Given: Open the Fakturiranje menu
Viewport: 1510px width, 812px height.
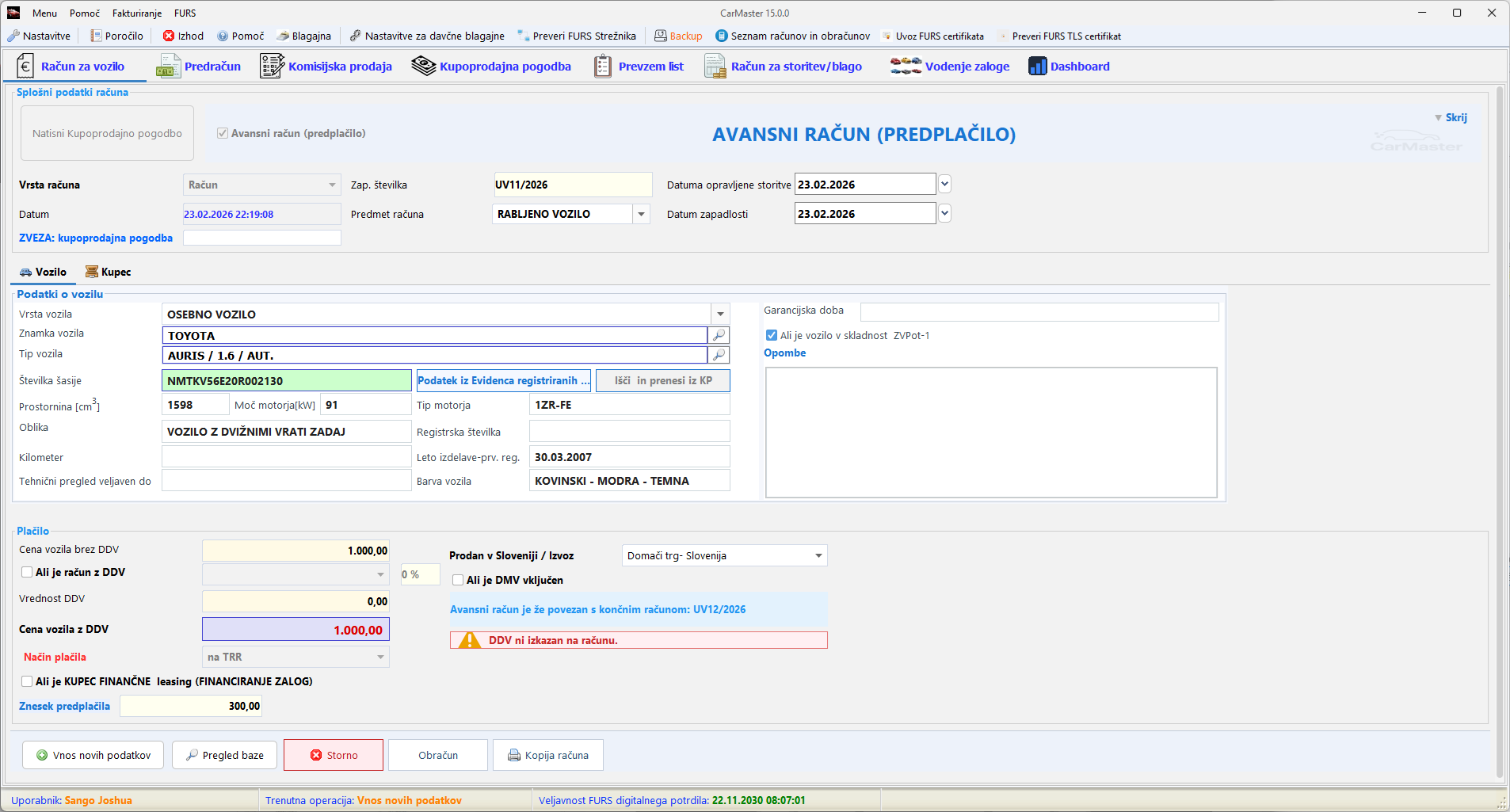Looking at the screenshot, I should (x=137, y=13).
